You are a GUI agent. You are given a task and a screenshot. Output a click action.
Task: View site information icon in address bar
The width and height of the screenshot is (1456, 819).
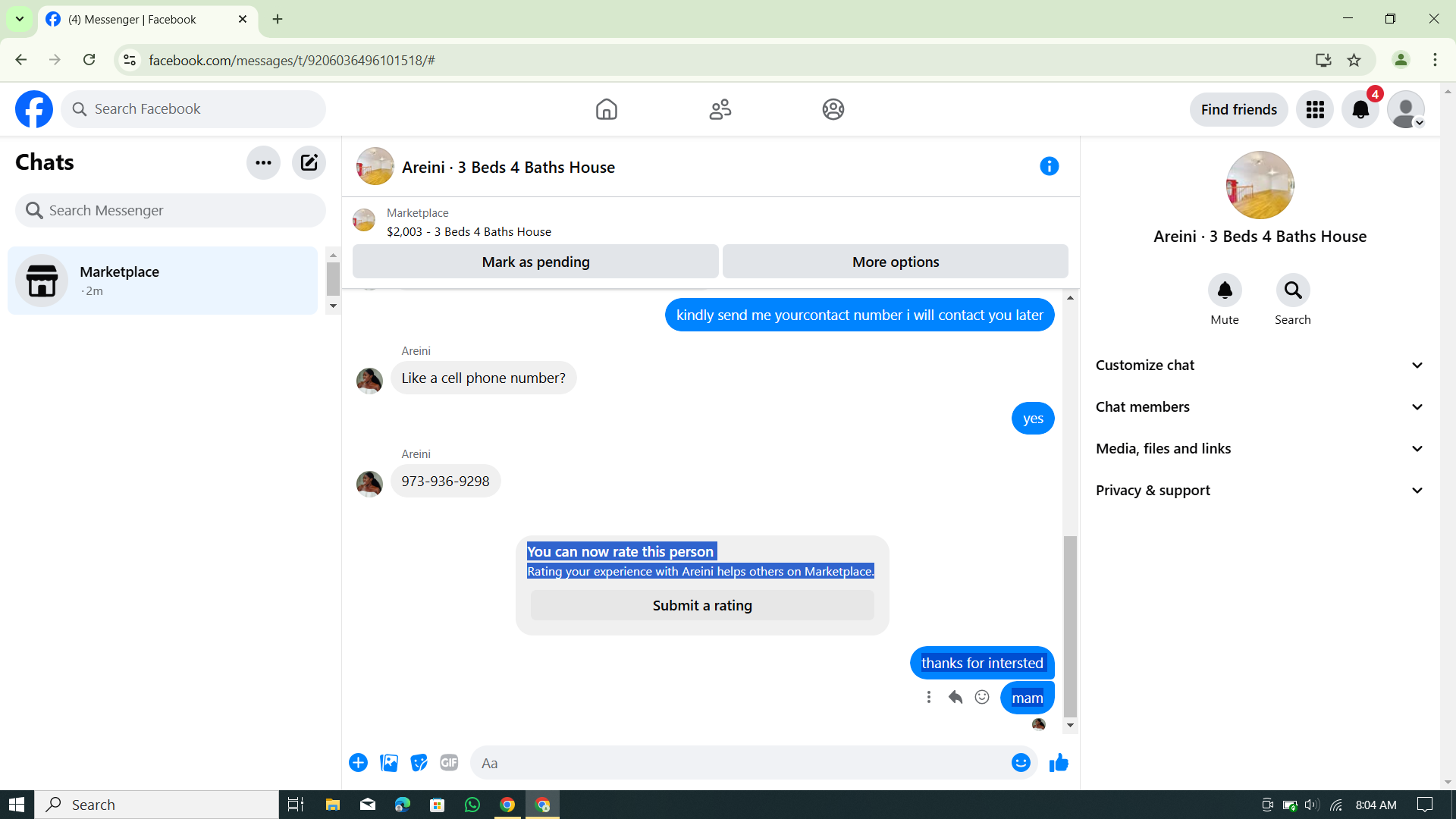pos(130,60)
